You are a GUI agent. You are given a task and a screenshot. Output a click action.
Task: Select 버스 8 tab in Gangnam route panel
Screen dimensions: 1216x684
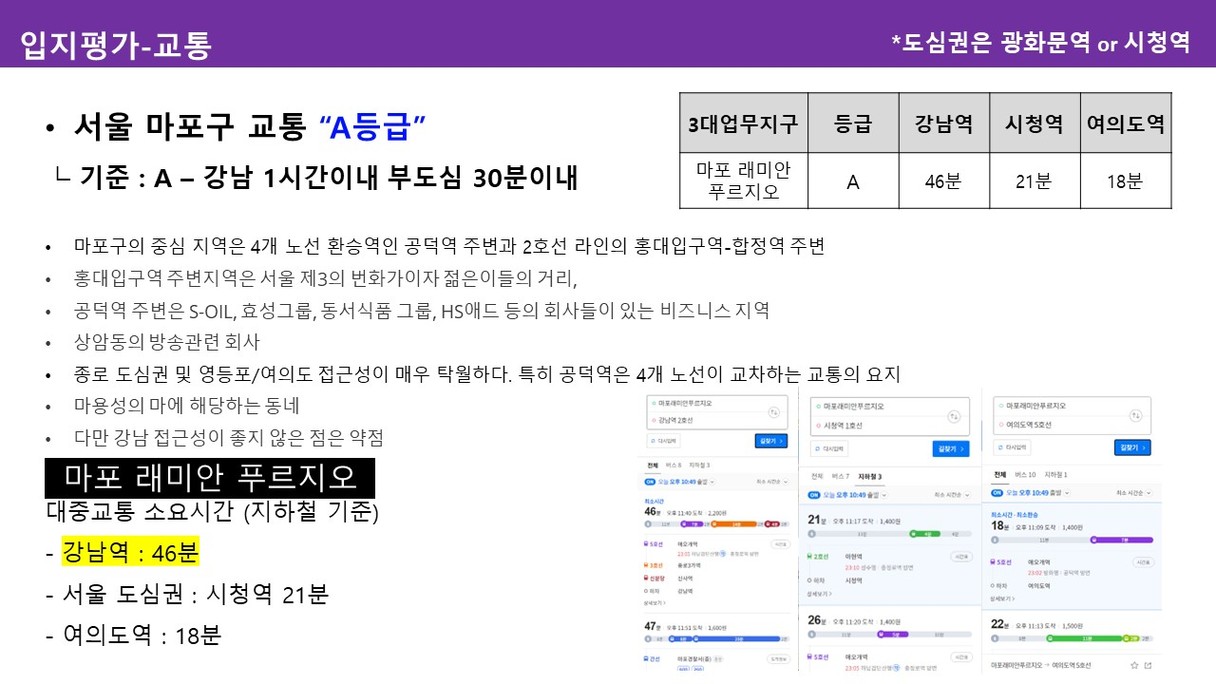673,465
